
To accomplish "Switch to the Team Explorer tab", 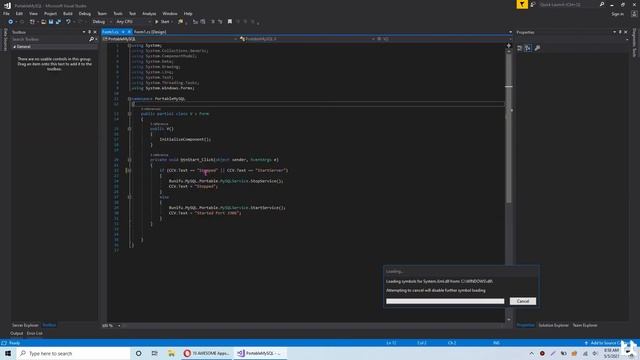I will (x=585, y=325).
